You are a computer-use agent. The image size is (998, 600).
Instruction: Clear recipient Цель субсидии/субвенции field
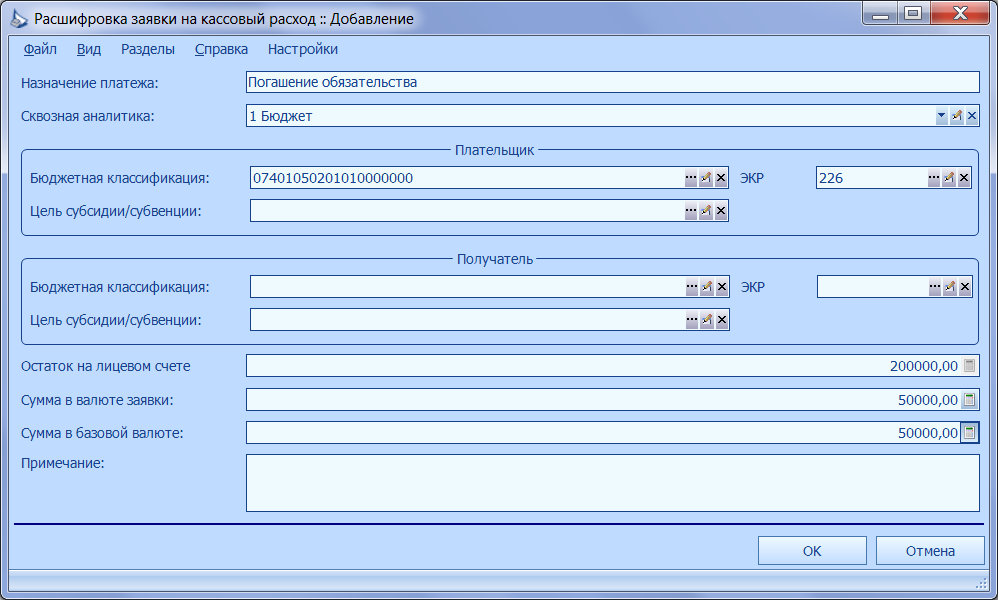722,320
